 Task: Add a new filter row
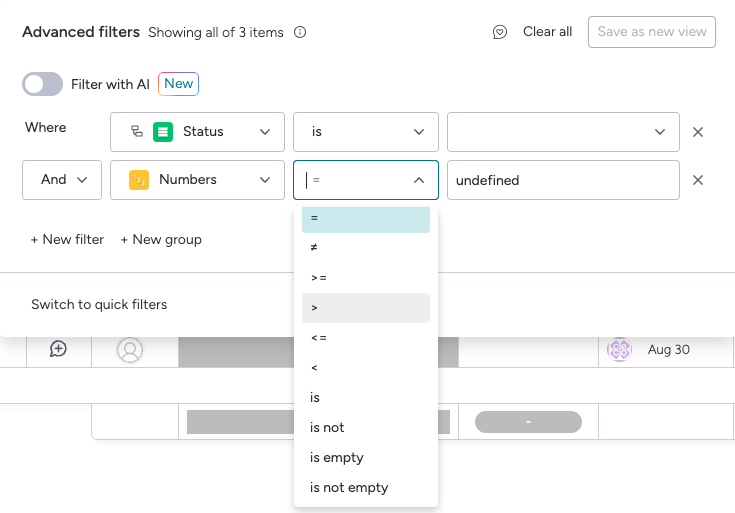pyautogui.click(x=67, y=240)
